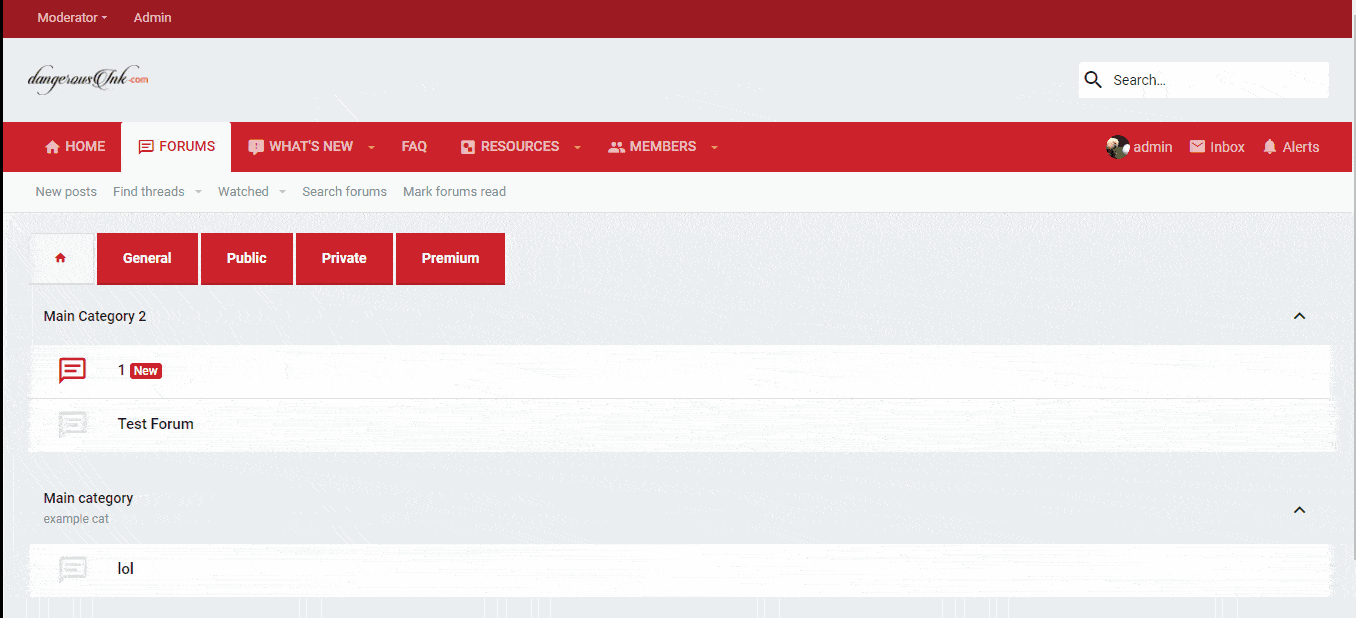The image size is (1356, 618).
Task: Open the Test Forum link
Action: (156, 424)
